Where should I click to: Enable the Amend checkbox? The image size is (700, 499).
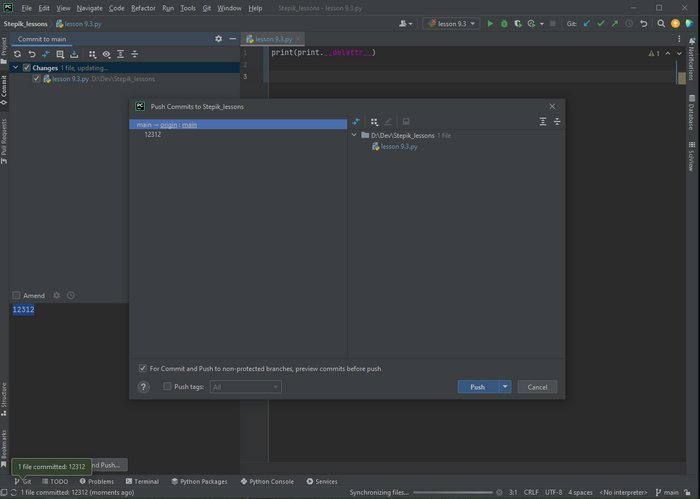point(17,296)
